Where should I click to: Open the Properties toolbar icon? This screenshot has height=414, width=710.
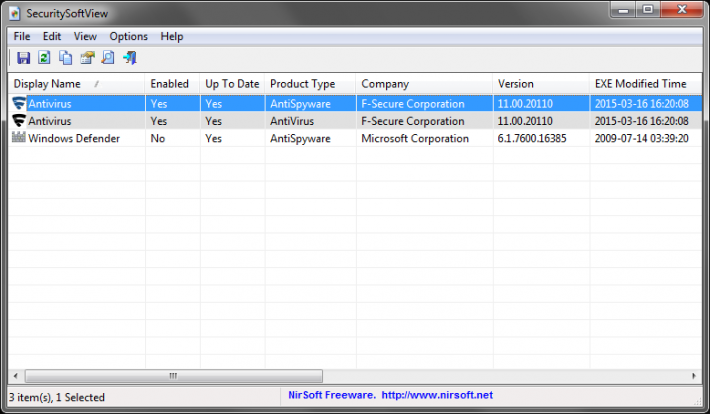click(x=87, y=58)
